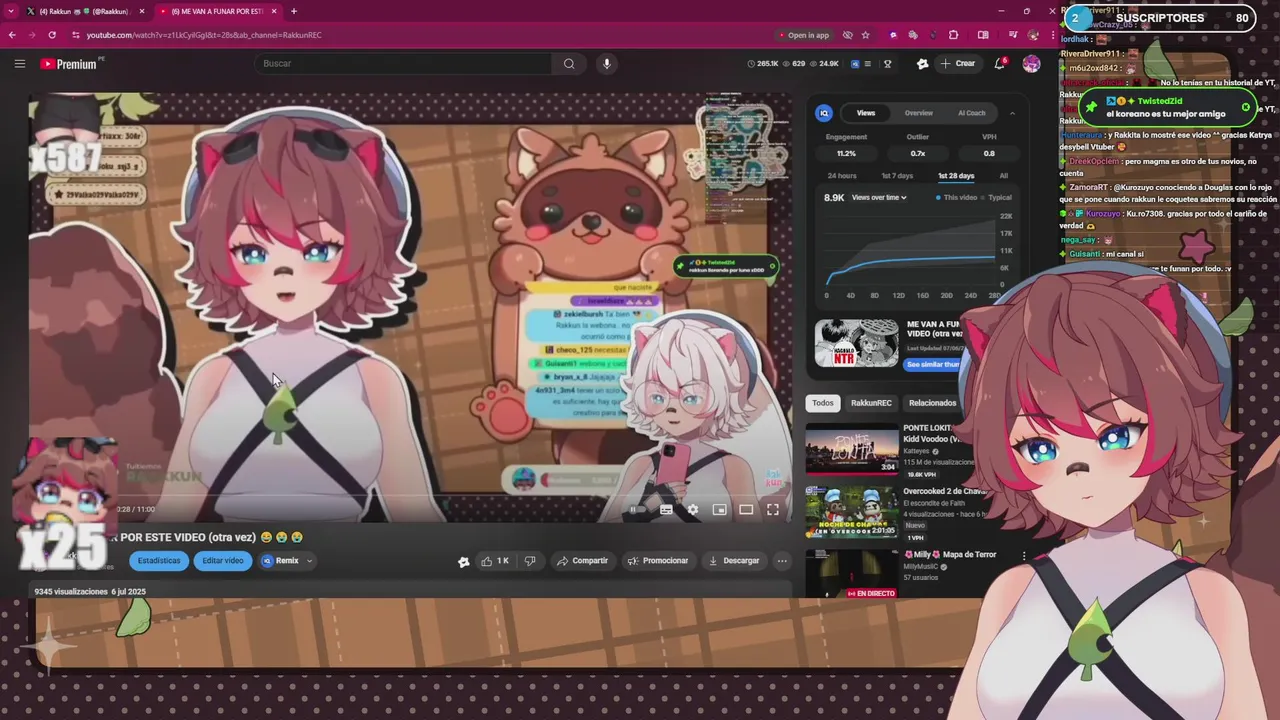Click the iQ logo in the stats panel
1280x720 pixels.
824,113
